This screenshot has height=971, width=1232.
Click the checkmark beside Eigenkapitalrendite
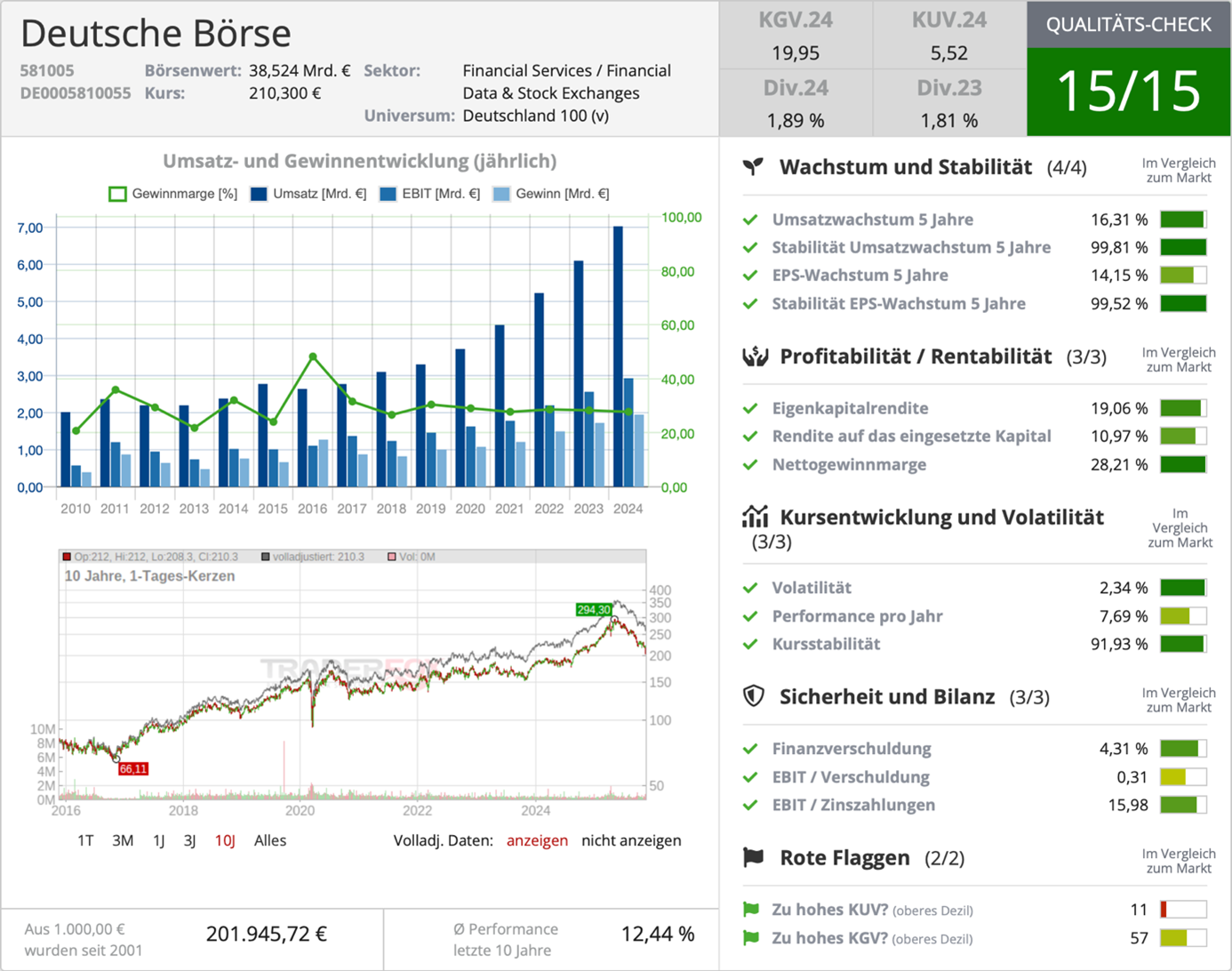point(751,408)
